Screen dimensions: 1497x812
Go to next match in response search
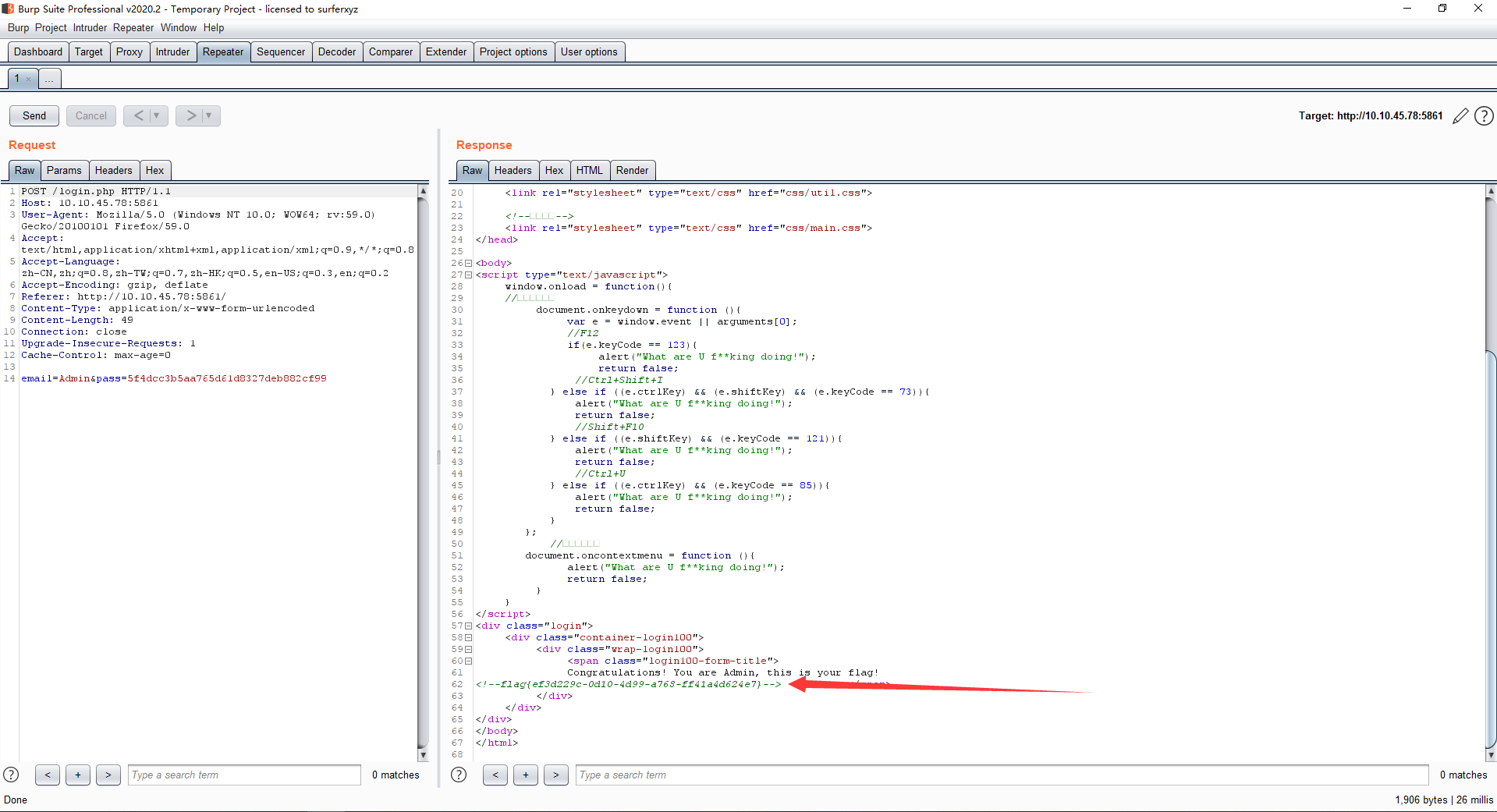coord(556,775)
